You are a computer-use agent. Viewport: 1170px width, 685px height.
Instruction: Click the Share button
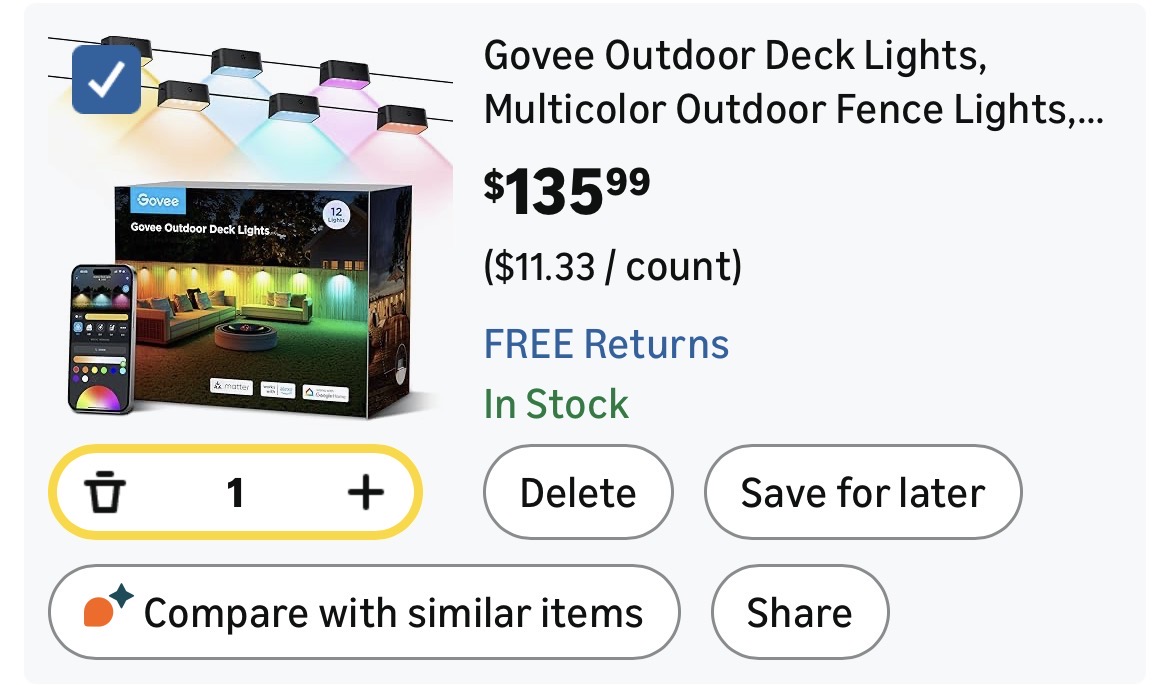point(799,612)
